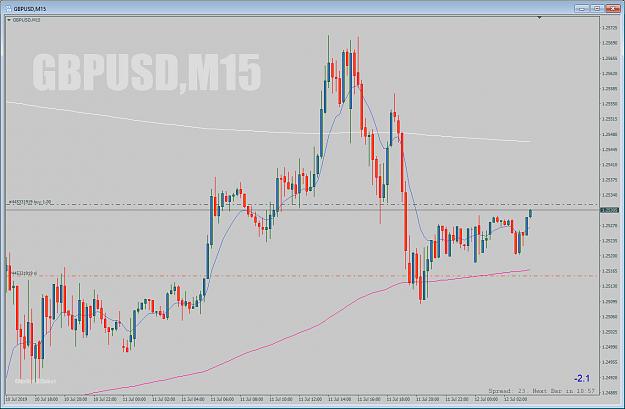This screenshot has height=409, width=625.
Task: Maximize the GBPUSD,M15 chart window
Action: 597,8
